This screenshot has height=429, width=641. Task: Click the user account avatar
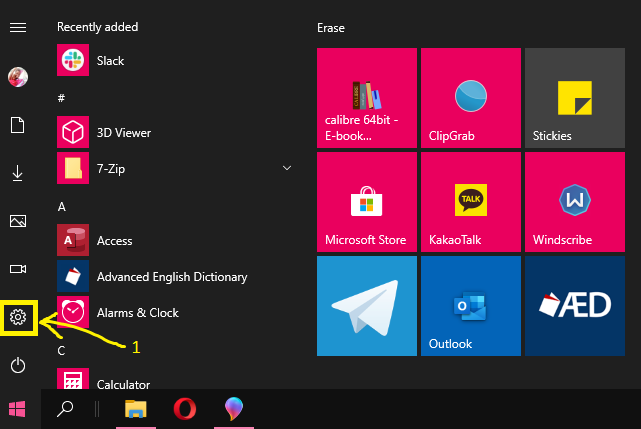pyautogui.click(x=18, y=77)
